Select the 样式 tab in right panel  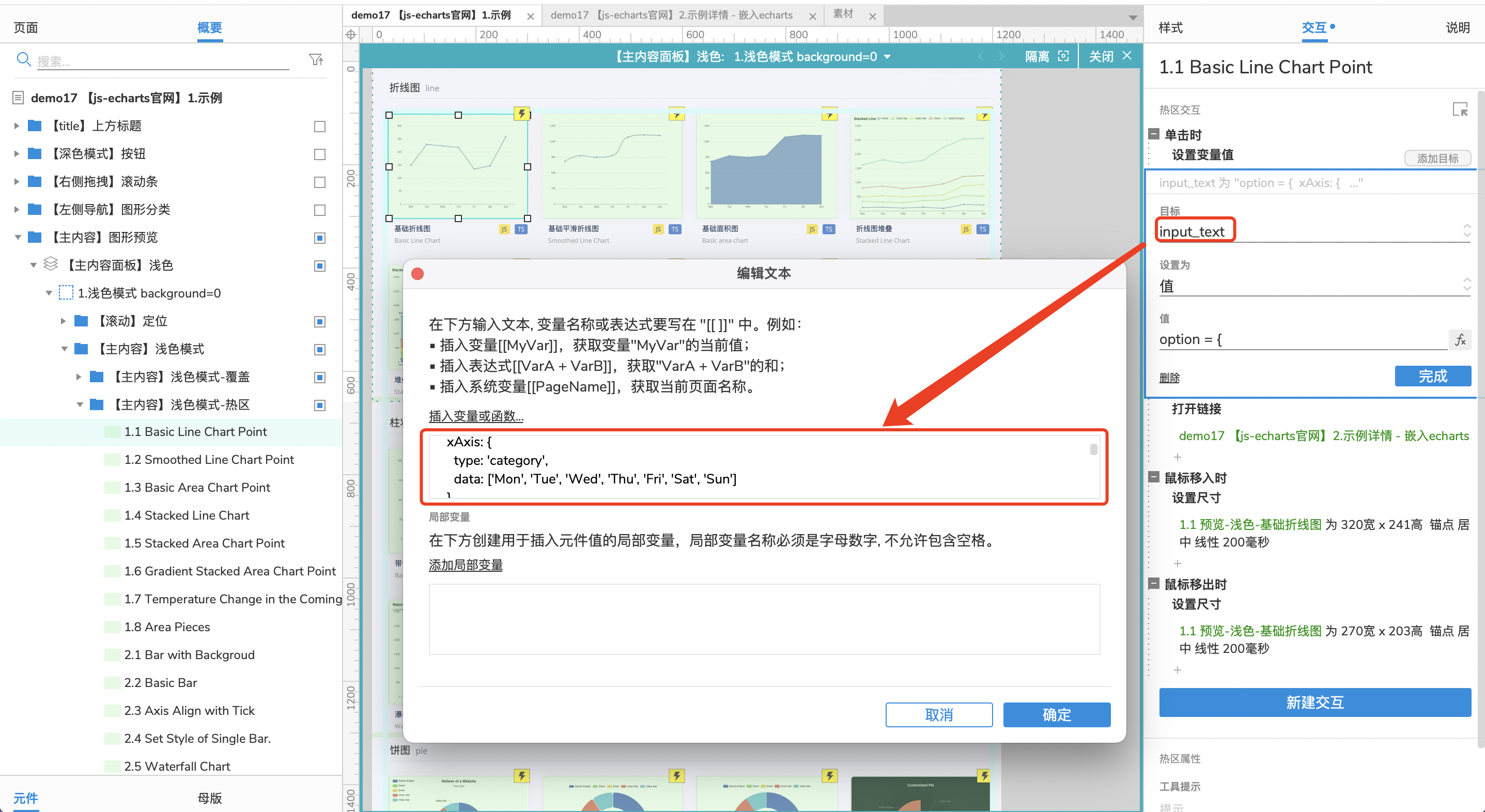tap(1172, 27)
